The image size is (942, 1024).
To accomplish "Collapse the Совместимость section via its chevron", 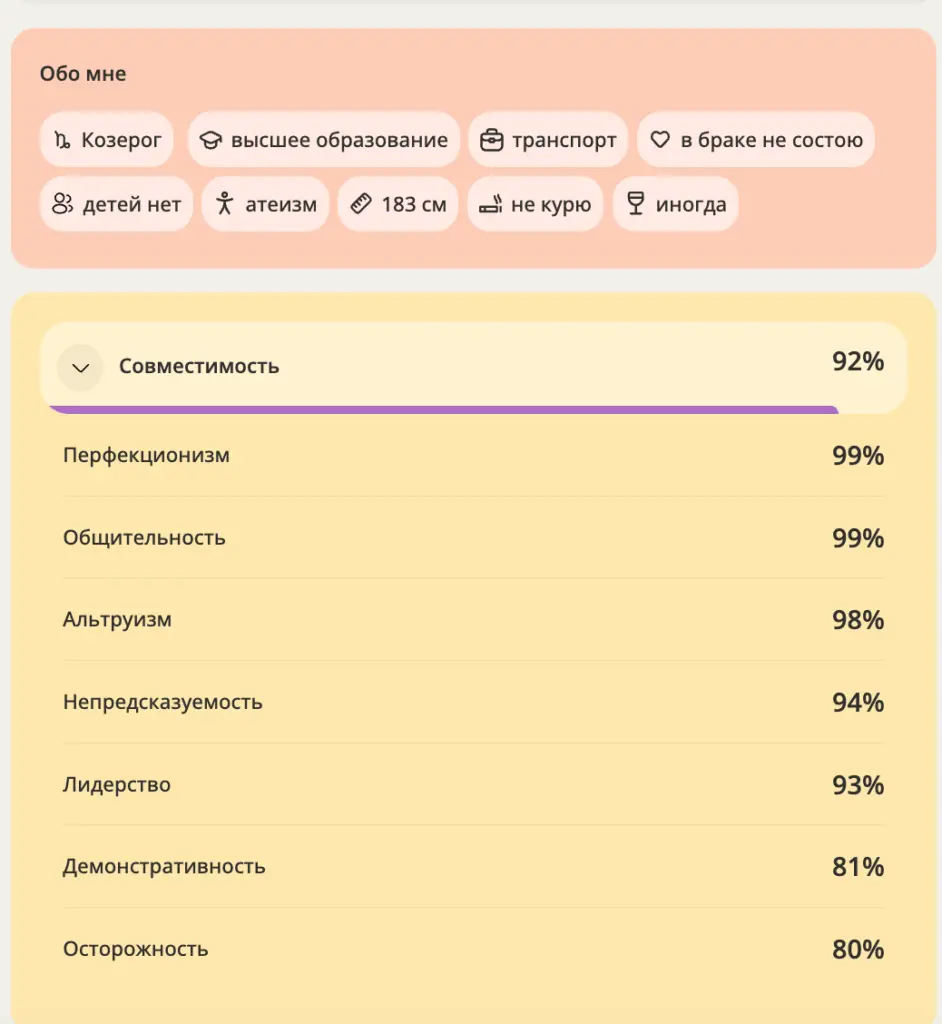I will click(80, 368).
